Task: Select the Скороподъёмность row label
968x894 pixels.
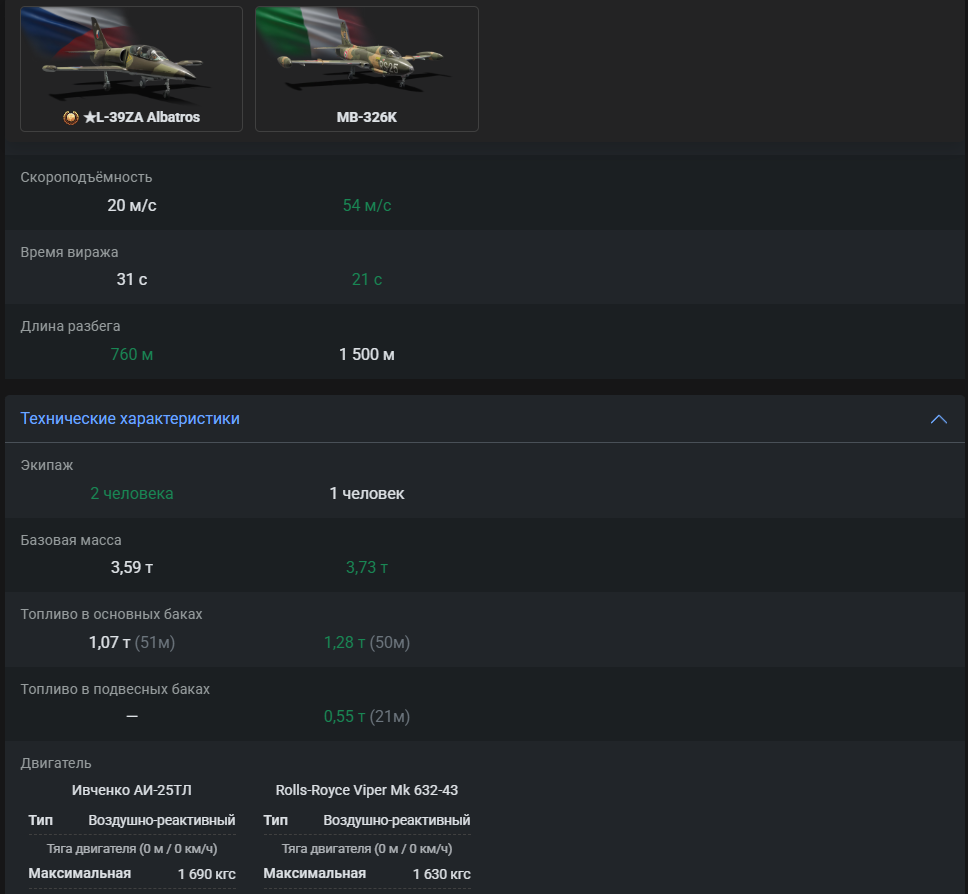Action: [x=86, y=177]
